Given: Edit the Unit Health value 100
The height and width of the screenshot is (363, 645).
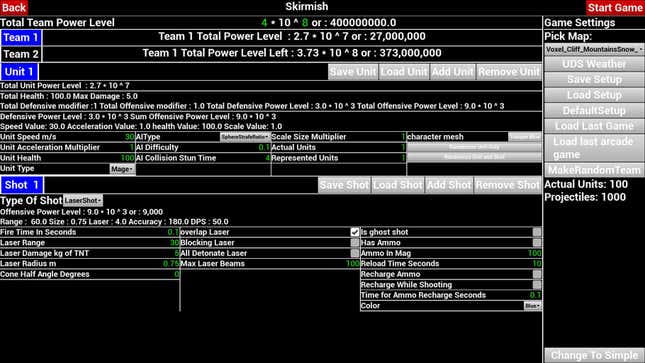Looking at the screenshot, I should (128, 158).
